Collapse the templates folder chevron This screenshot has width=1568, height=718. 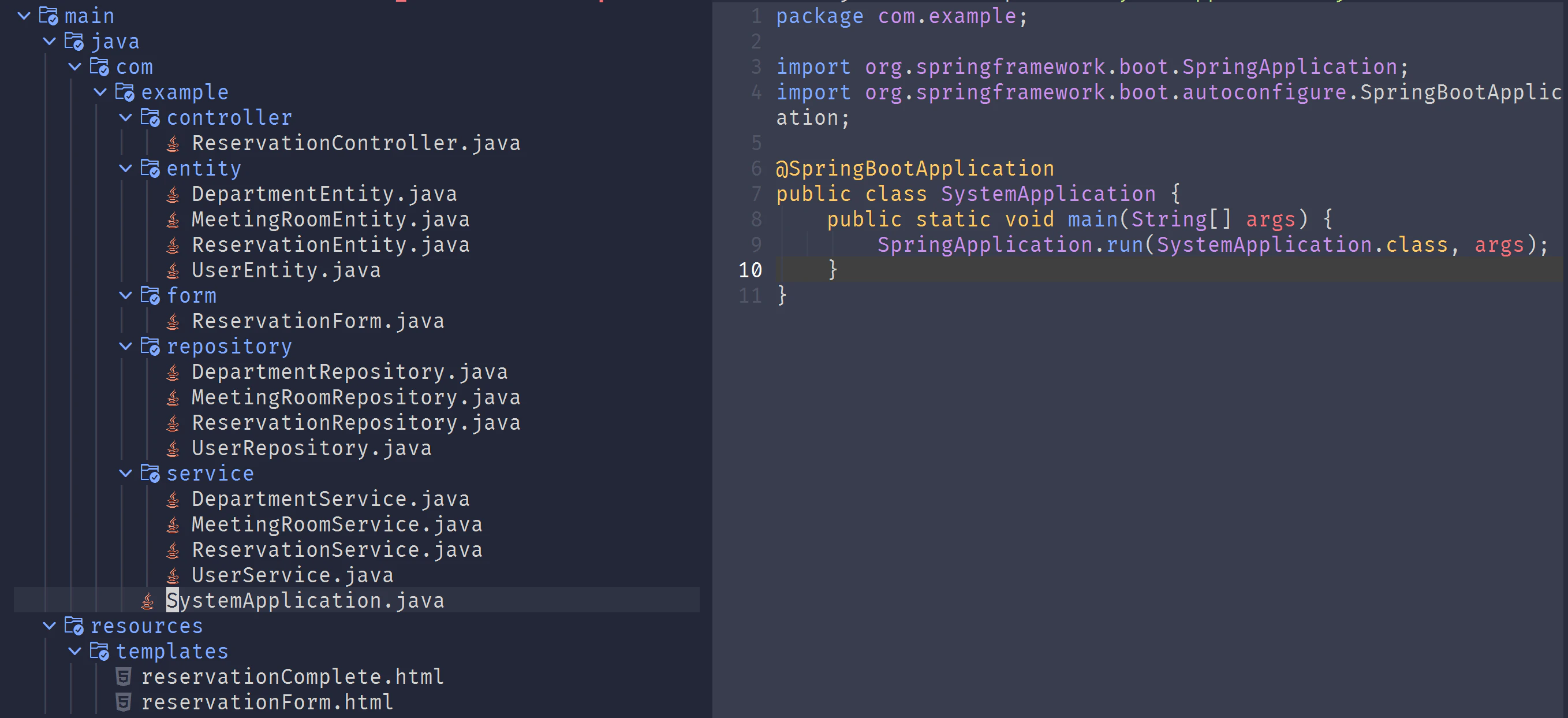pyautogui.click(x=75, y=651)
